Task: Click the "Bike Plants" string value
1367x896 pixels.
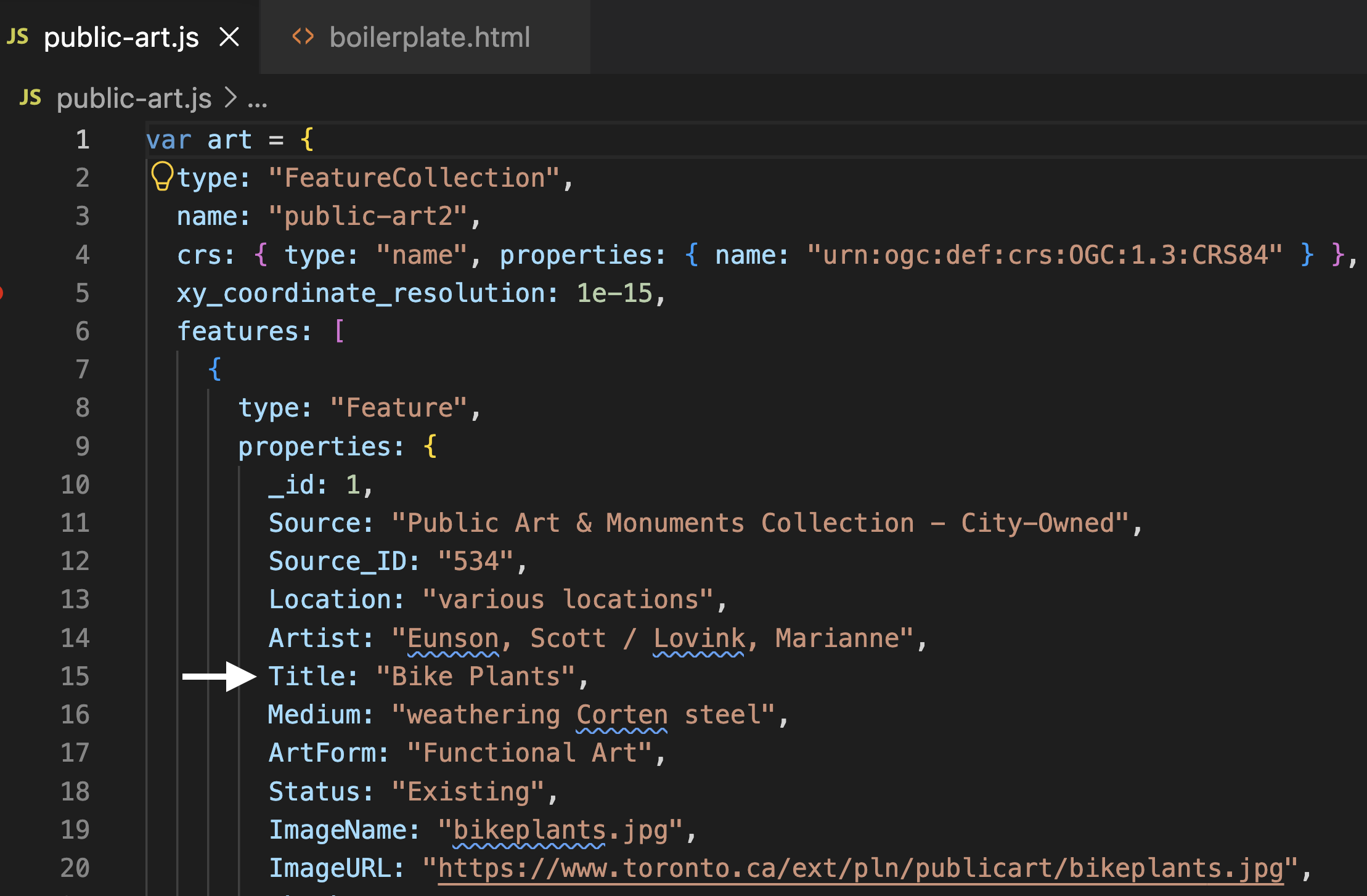Action: (476, 677)
